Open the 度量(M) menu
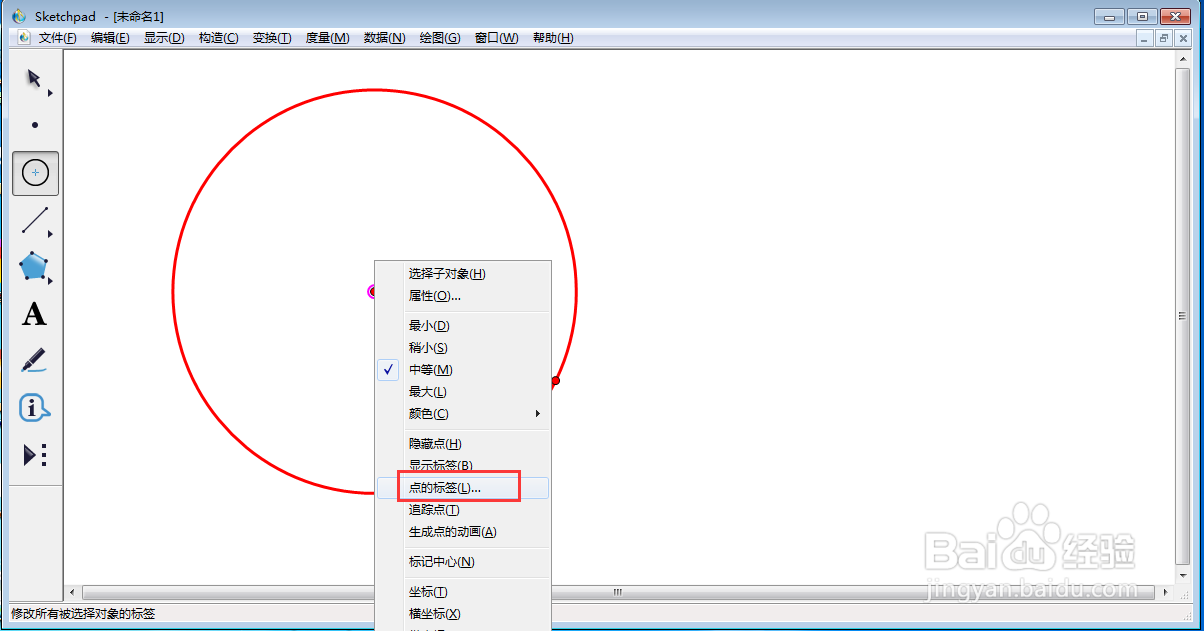Screen dimensions: 1204x631 click(x=327, y=38)
